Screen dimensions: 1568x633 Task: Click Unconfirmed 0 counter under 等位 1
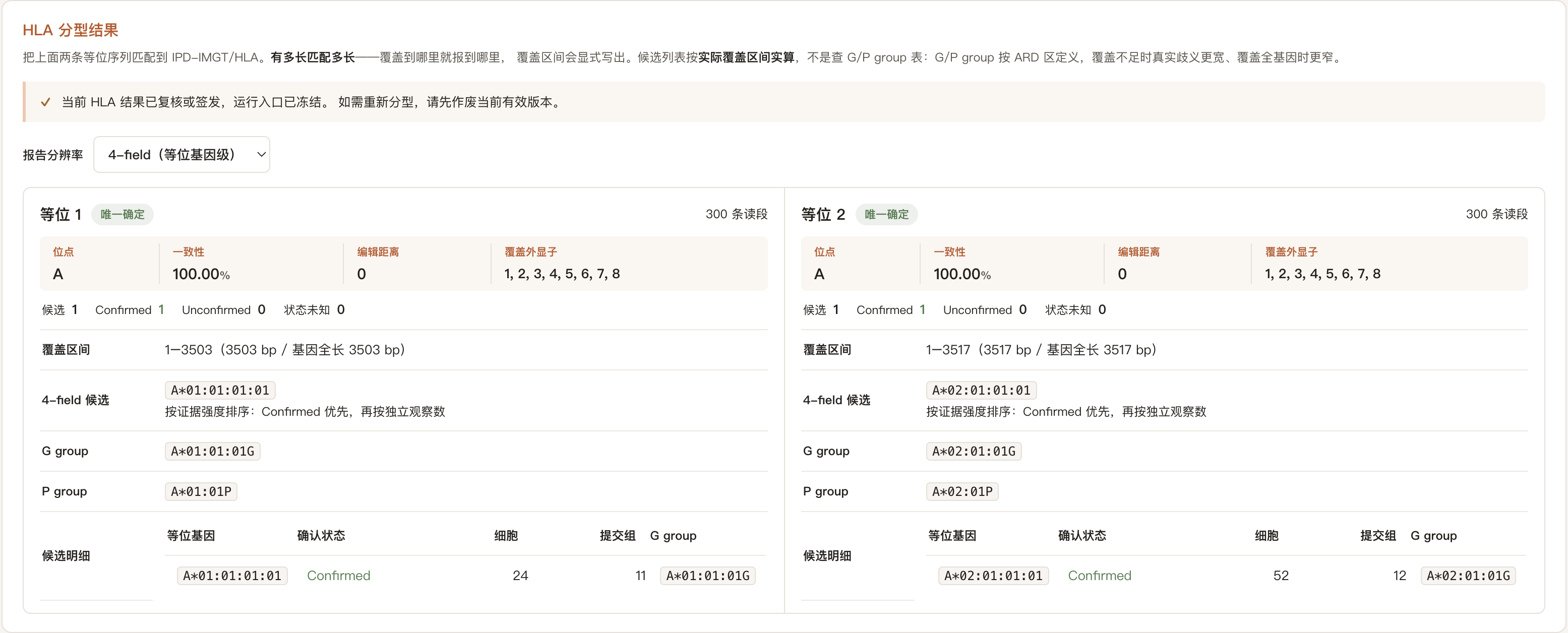point(223,310)
